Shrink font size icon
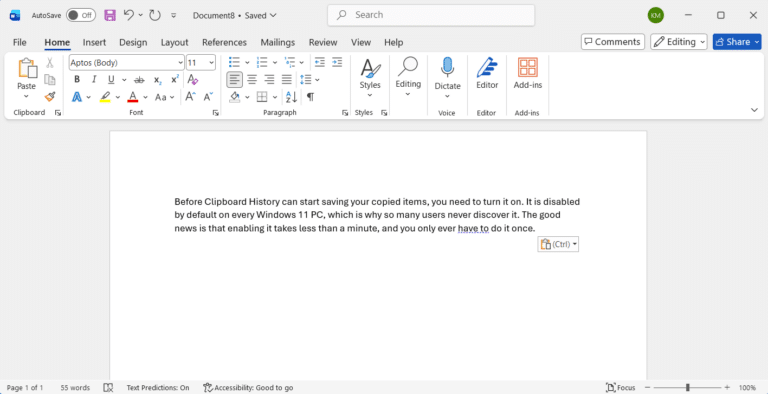This screenshot has height=394, width=768. [208, 97]
